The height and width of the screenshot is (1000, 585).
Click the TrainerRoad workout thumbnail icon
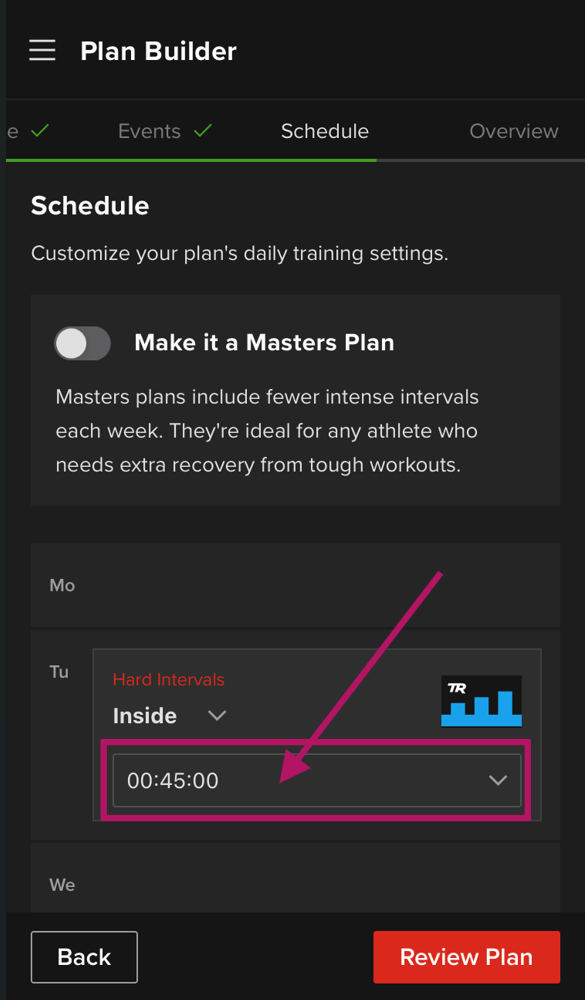(481, 702)
